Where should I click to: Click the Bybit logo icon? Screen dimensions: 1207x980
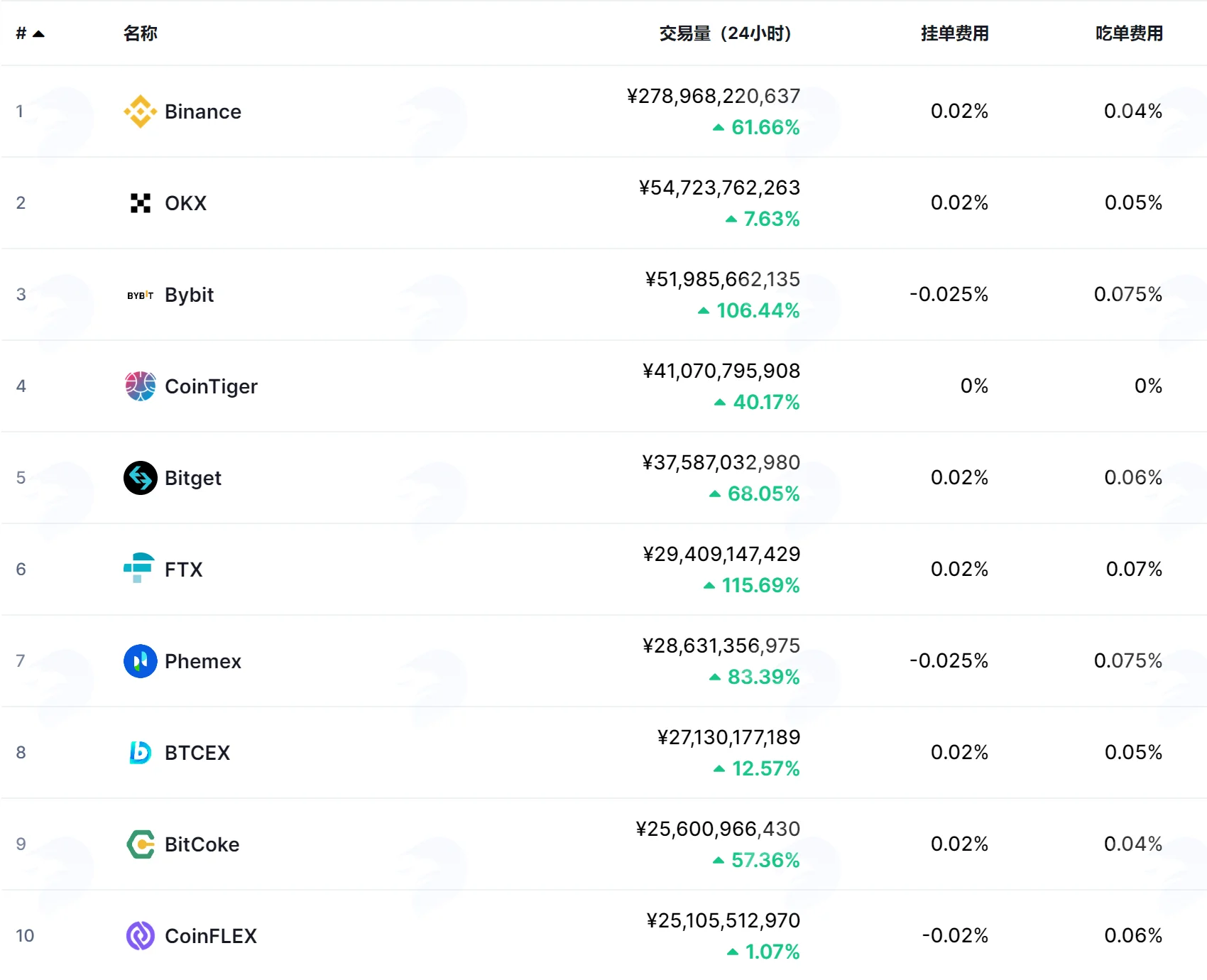point(140,295)
